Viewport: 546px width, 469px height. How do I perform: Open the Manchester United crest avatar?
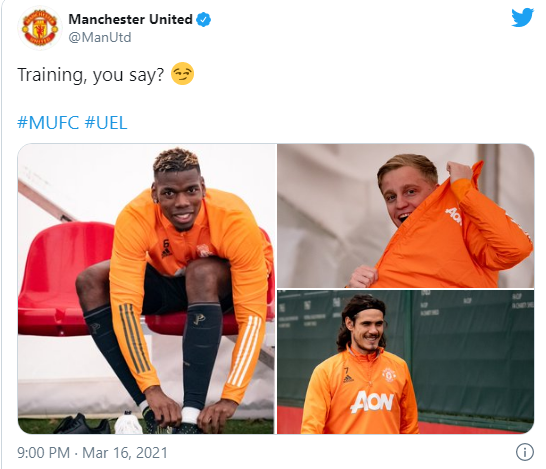[40, 28]
